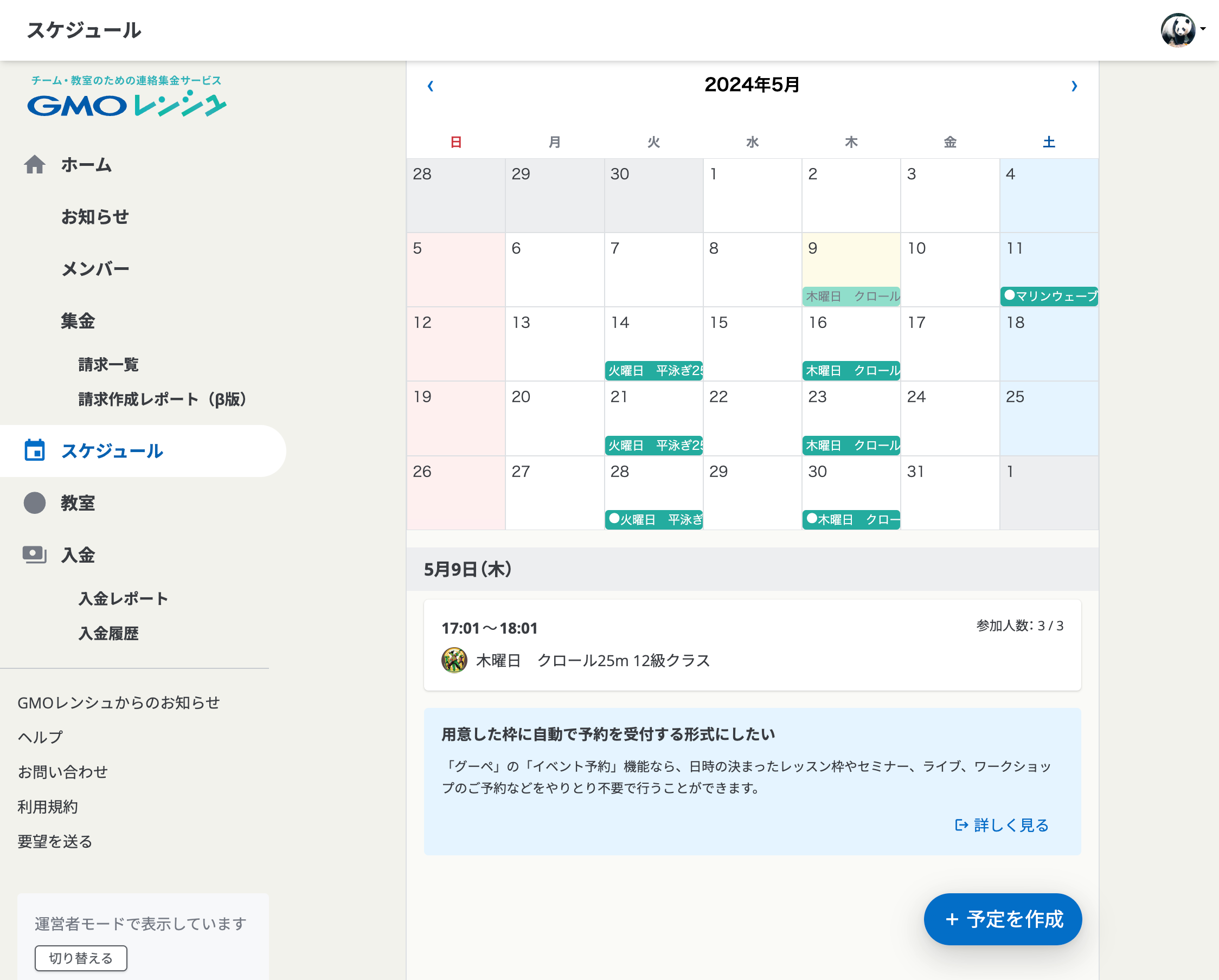
Task: Open 火曜日 平泳ぎ event on May 14
Action: (x=653, y=371)
